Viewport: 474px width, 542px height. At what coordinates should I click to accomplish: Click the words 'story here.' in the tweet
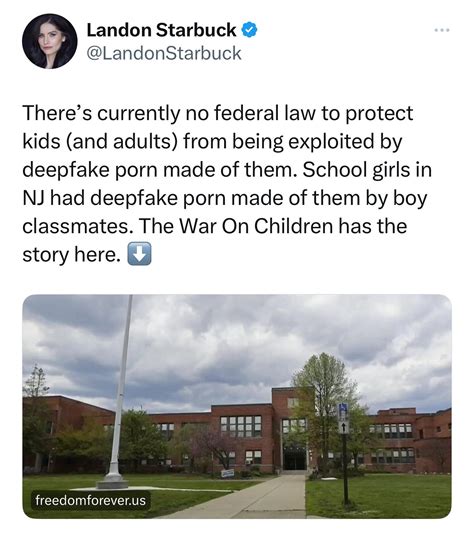72,255
